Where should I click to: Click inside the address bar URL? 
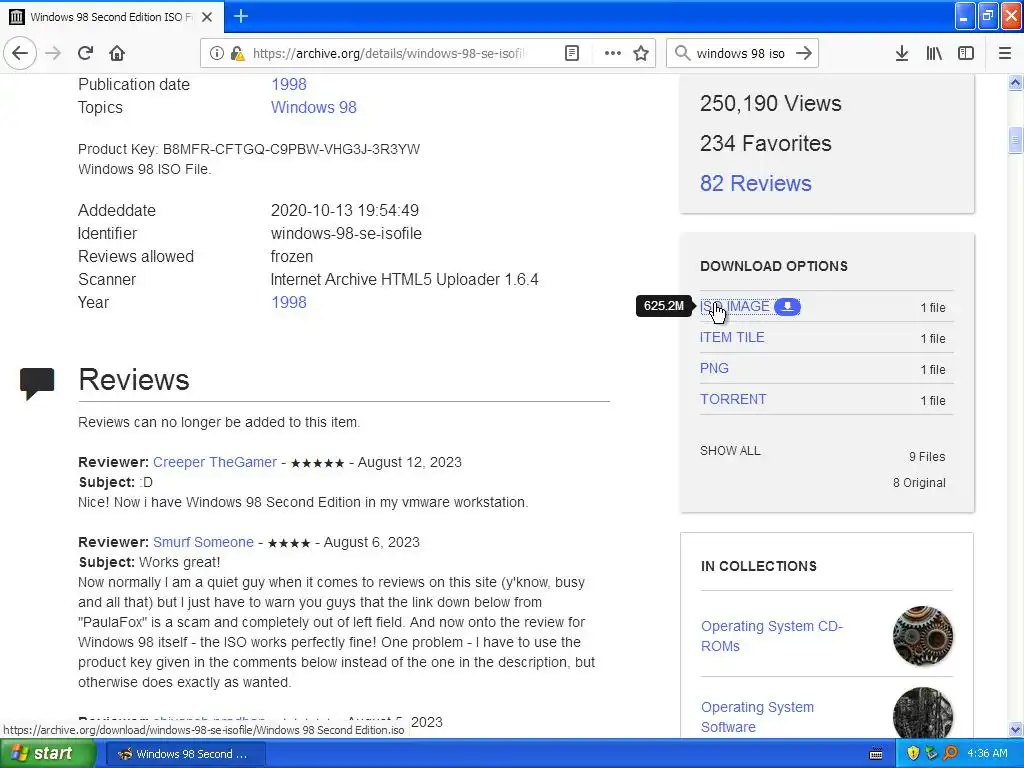(x=389, y=53)
